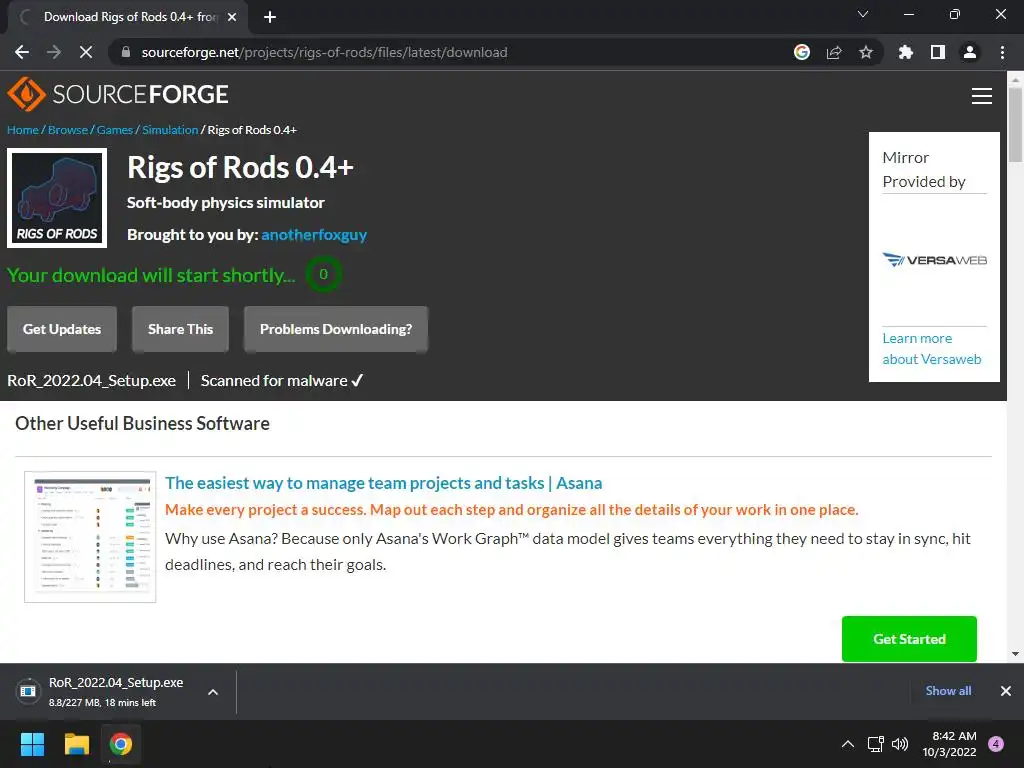Go to Home breadcrumb

tap(23, 130)
